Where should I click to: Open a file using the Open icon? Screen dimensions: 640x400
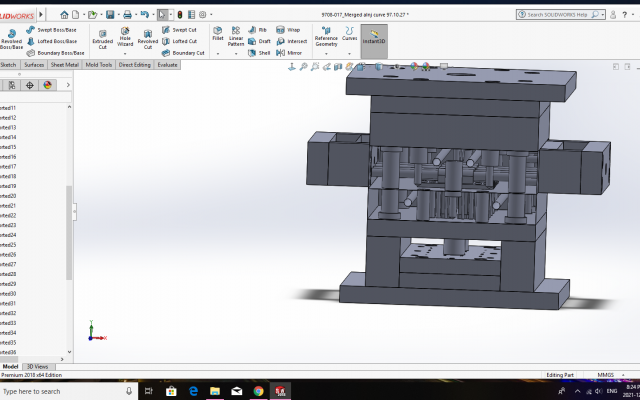pyautogui.click(x=93, y=15)
